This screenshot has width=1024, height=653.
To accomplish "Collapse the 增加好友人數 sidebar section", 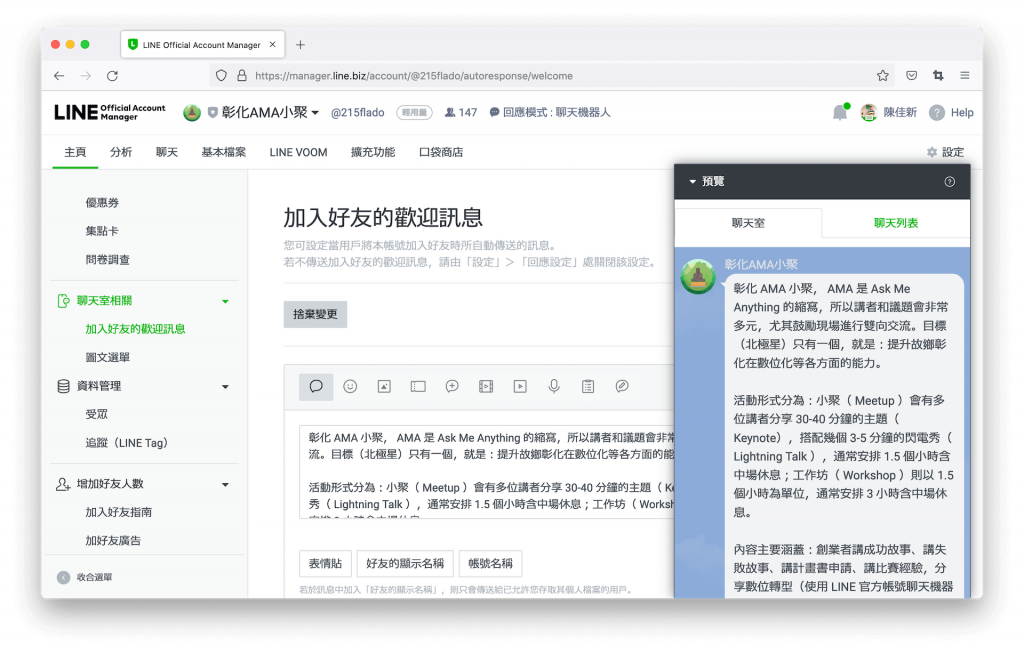I will point(225,485).
